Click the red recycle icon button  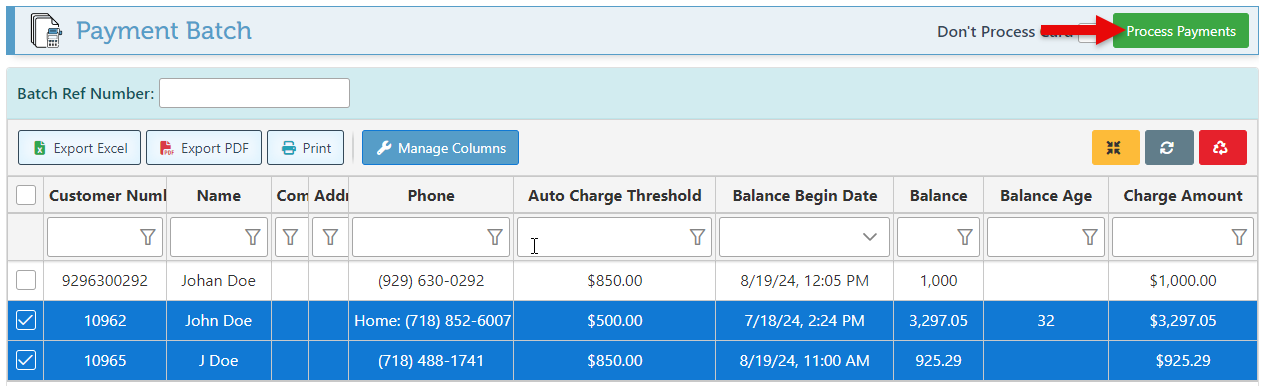point(1223,148)
